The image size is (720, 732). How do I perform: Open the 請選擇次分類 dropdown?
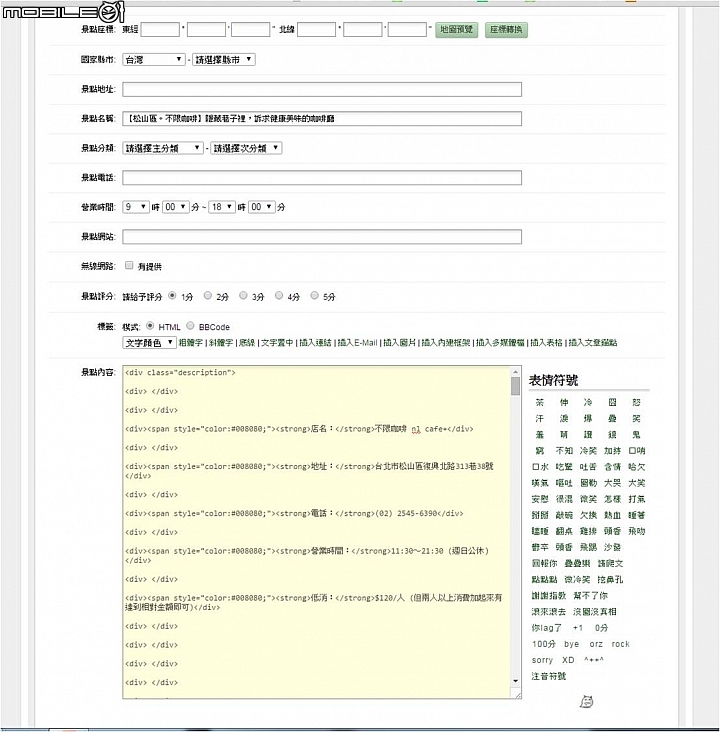click(246, 148)
